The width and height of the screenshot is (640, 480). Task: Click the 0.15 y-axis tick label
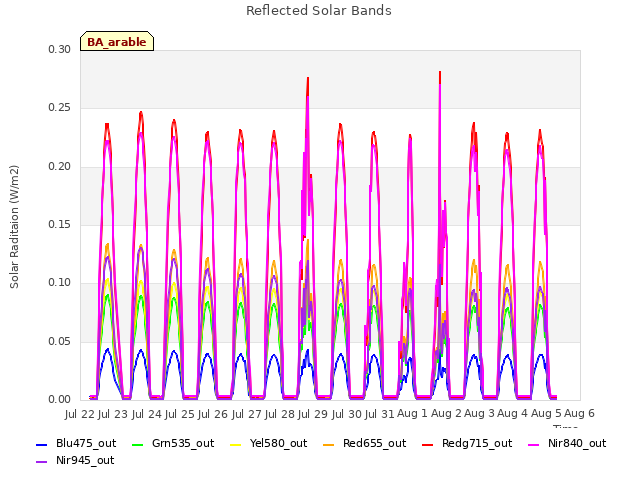pos(59,224)
